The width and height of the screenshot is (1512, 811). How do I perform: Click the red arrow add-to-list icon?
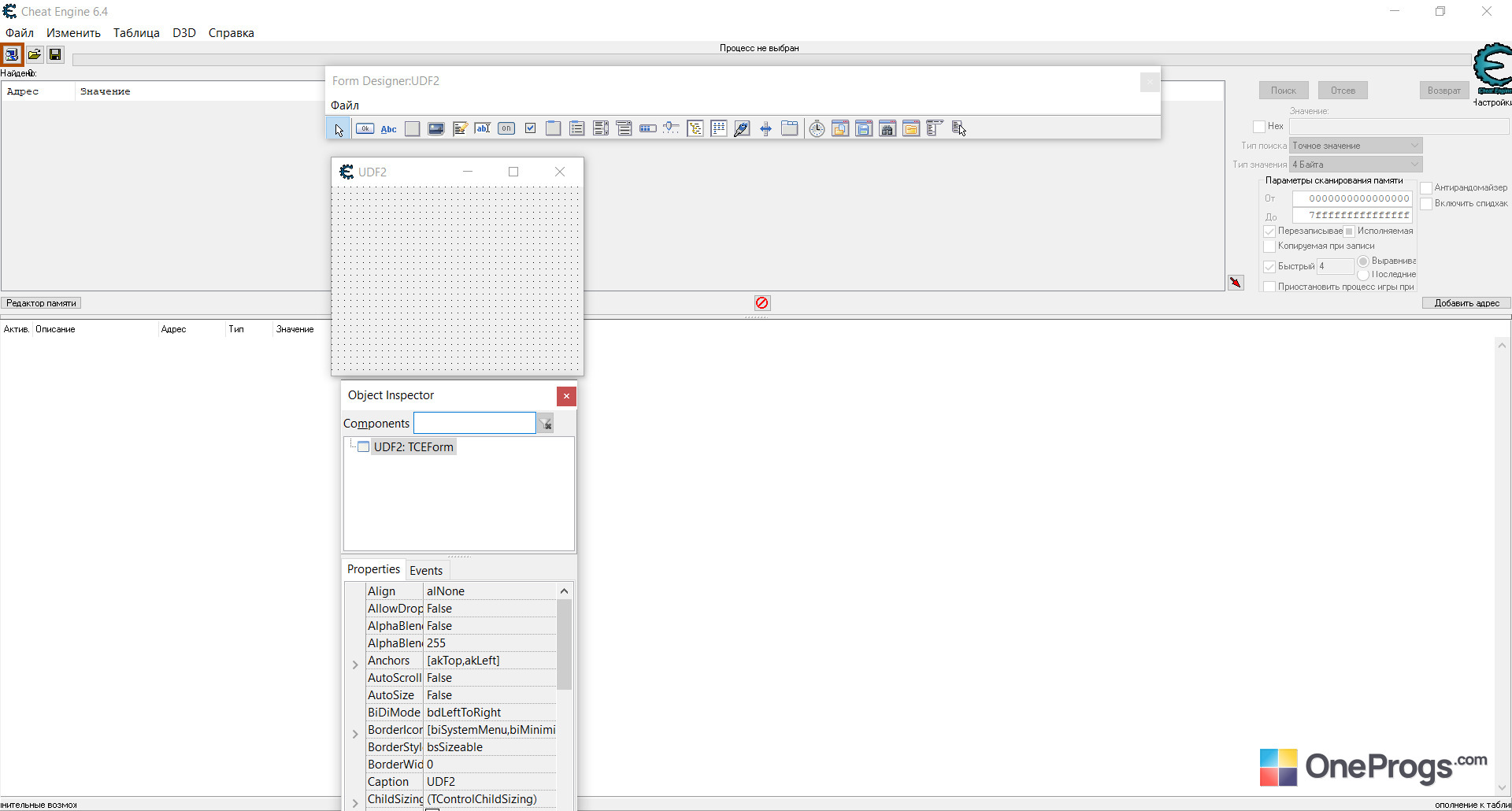[1236, 283]
